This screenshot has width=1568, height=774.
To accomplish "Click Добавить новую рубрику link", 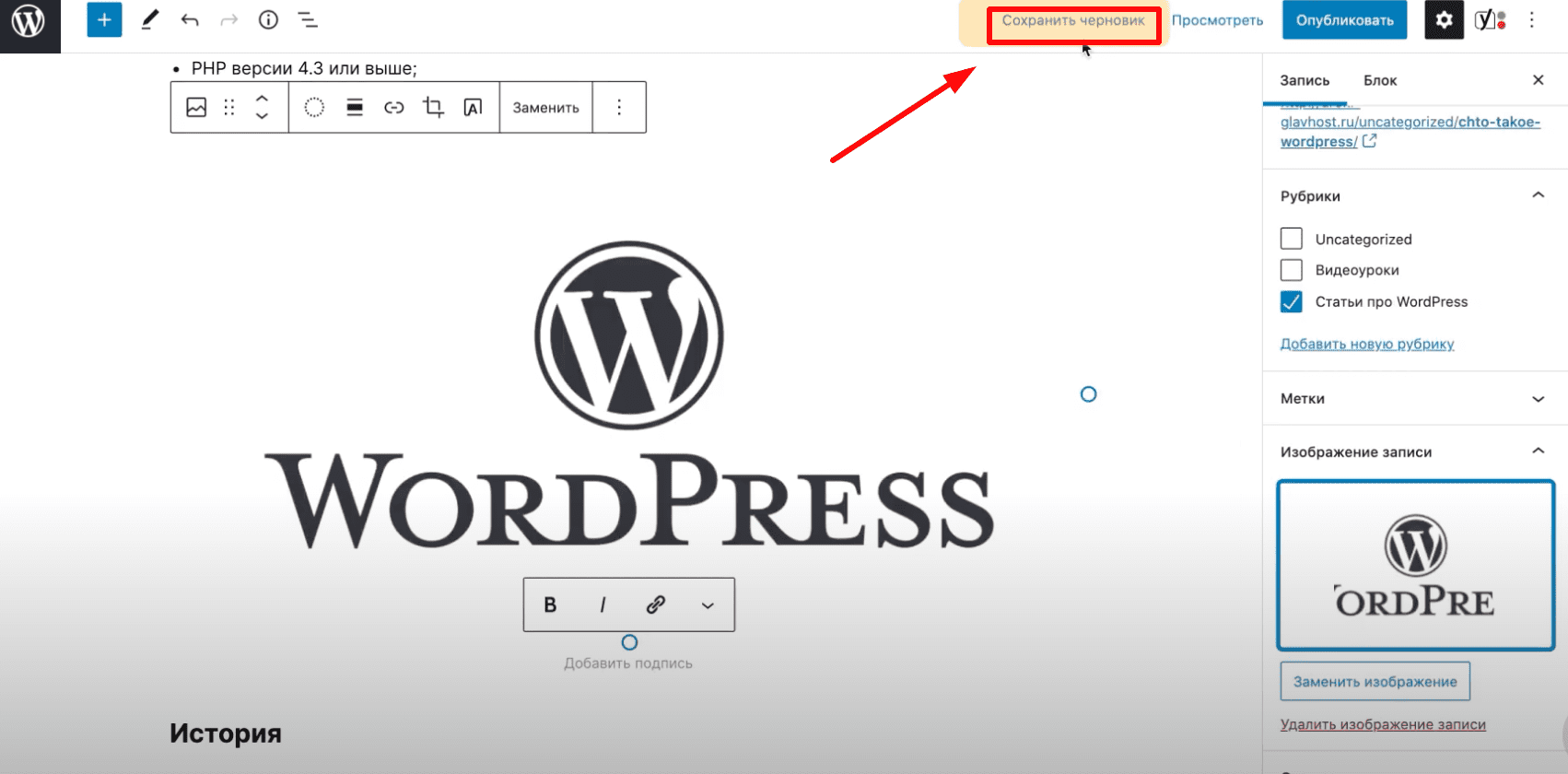I will pos(1367,344).
